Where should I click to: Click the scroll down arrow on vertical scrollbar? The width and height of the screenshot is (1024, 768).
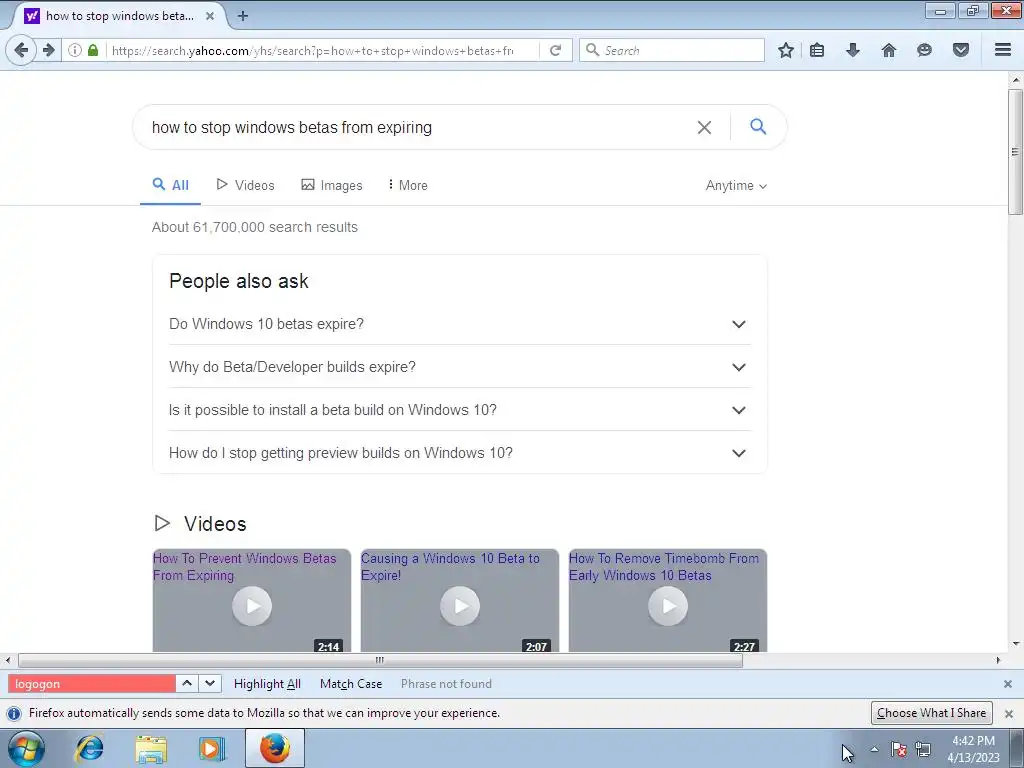pos(1016,644)
